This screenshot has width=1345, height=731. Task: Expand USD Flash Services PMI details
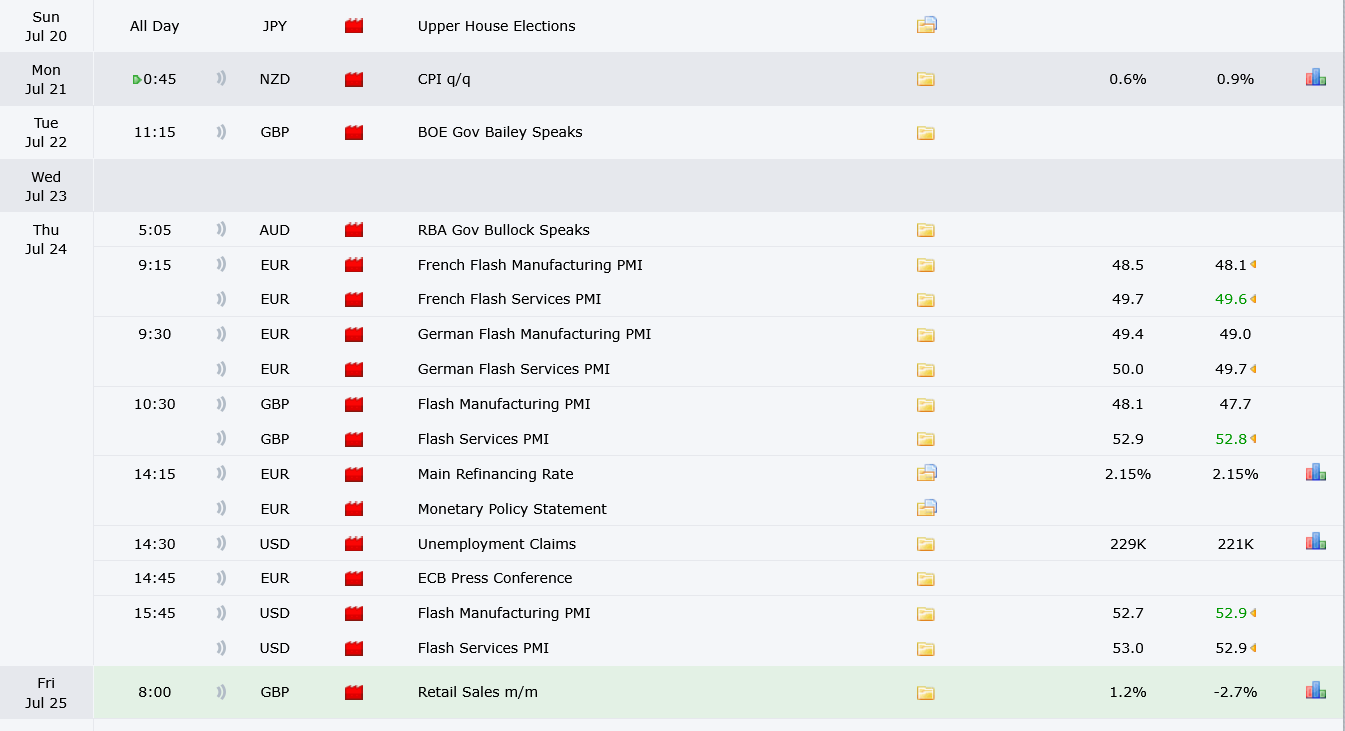click(x=926, y=648)
